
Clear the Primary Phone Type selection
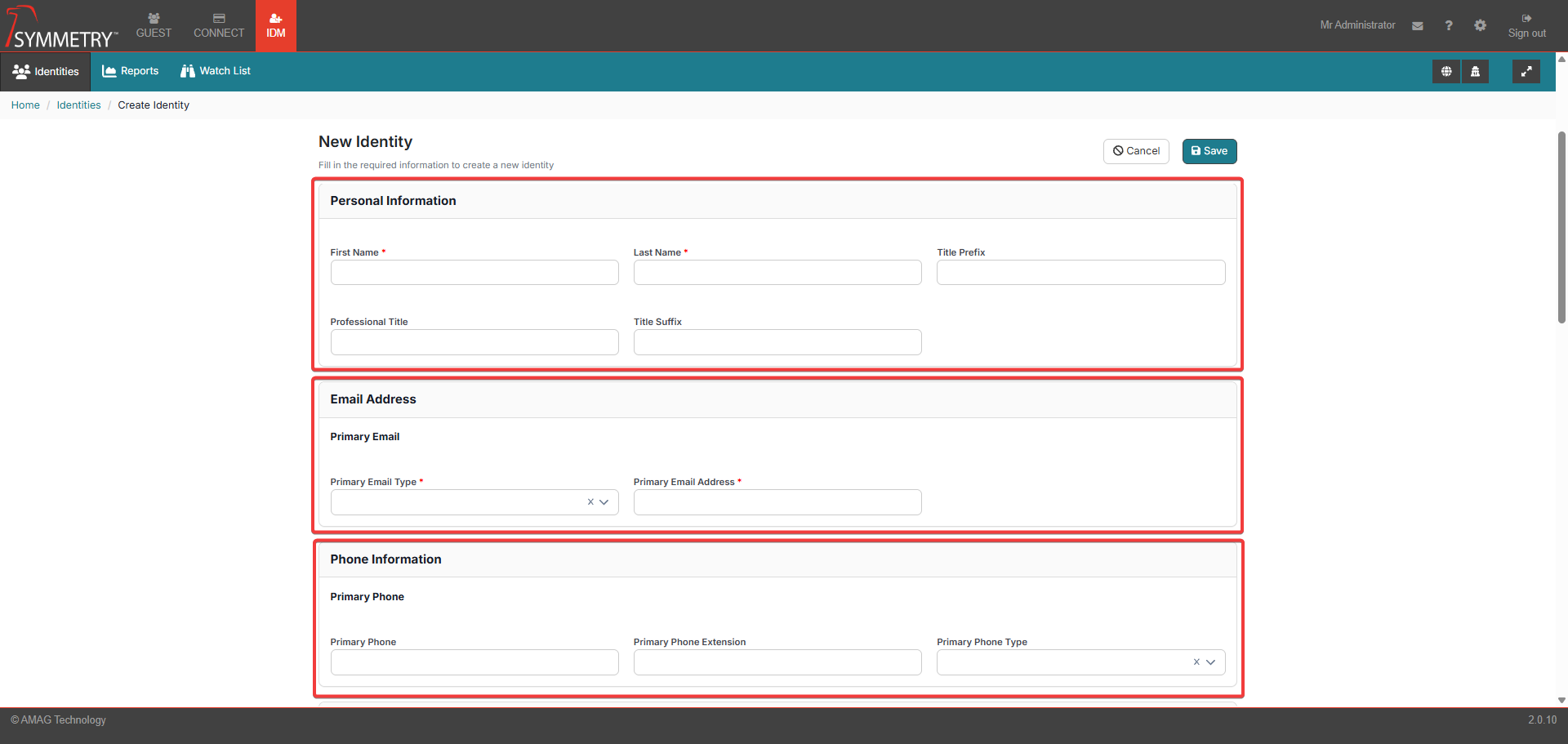click(x=1196, y=662)
